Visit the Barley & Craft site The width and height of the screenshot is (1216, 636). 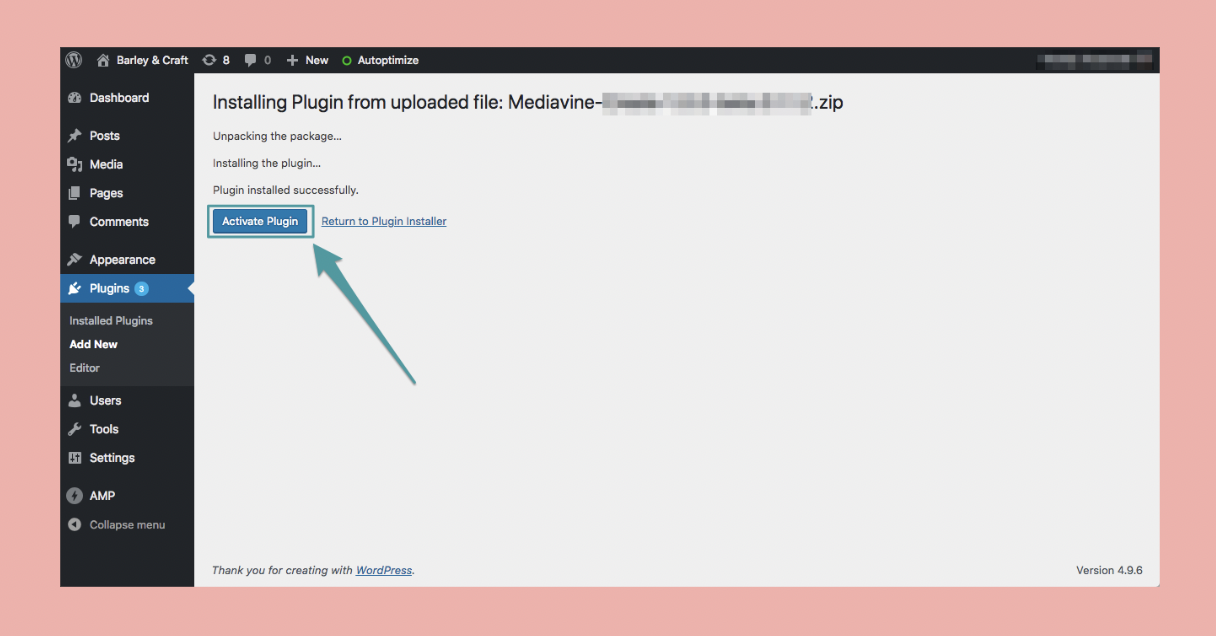point(152,60)
